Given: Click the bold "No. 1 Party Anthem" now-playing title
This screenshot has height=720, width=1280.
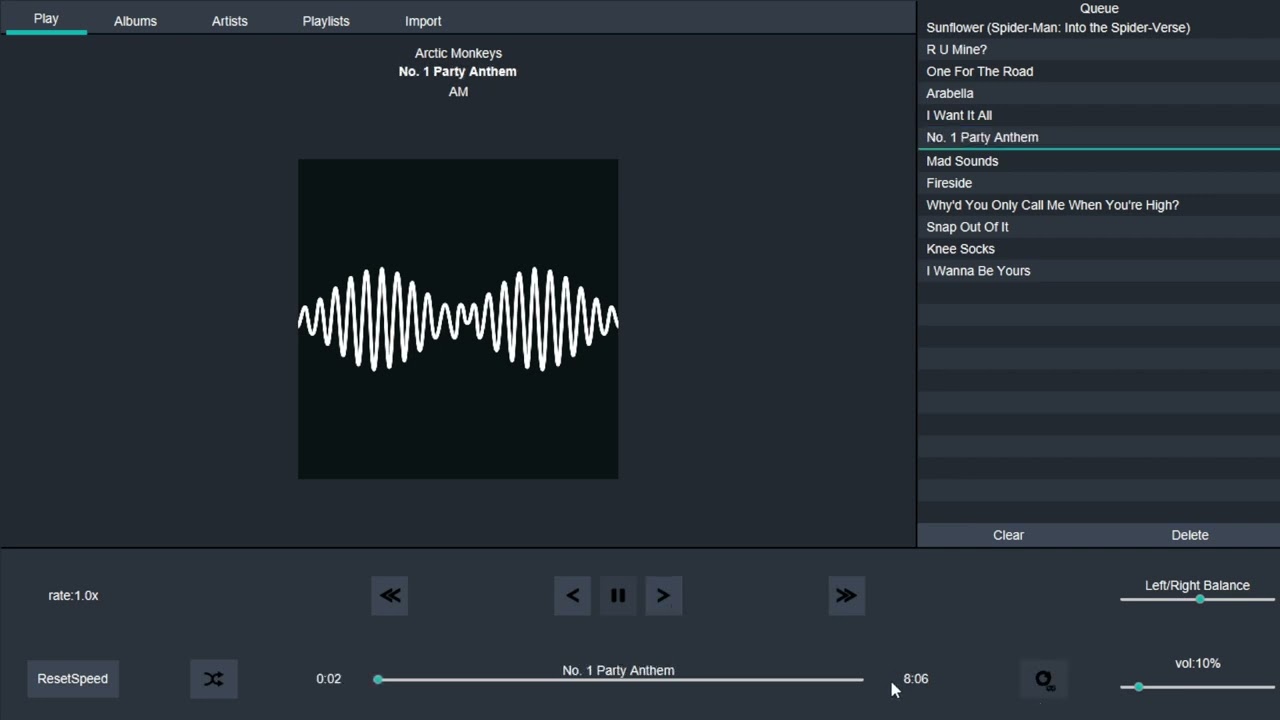Looking at the screenshot, I should 457,72.
